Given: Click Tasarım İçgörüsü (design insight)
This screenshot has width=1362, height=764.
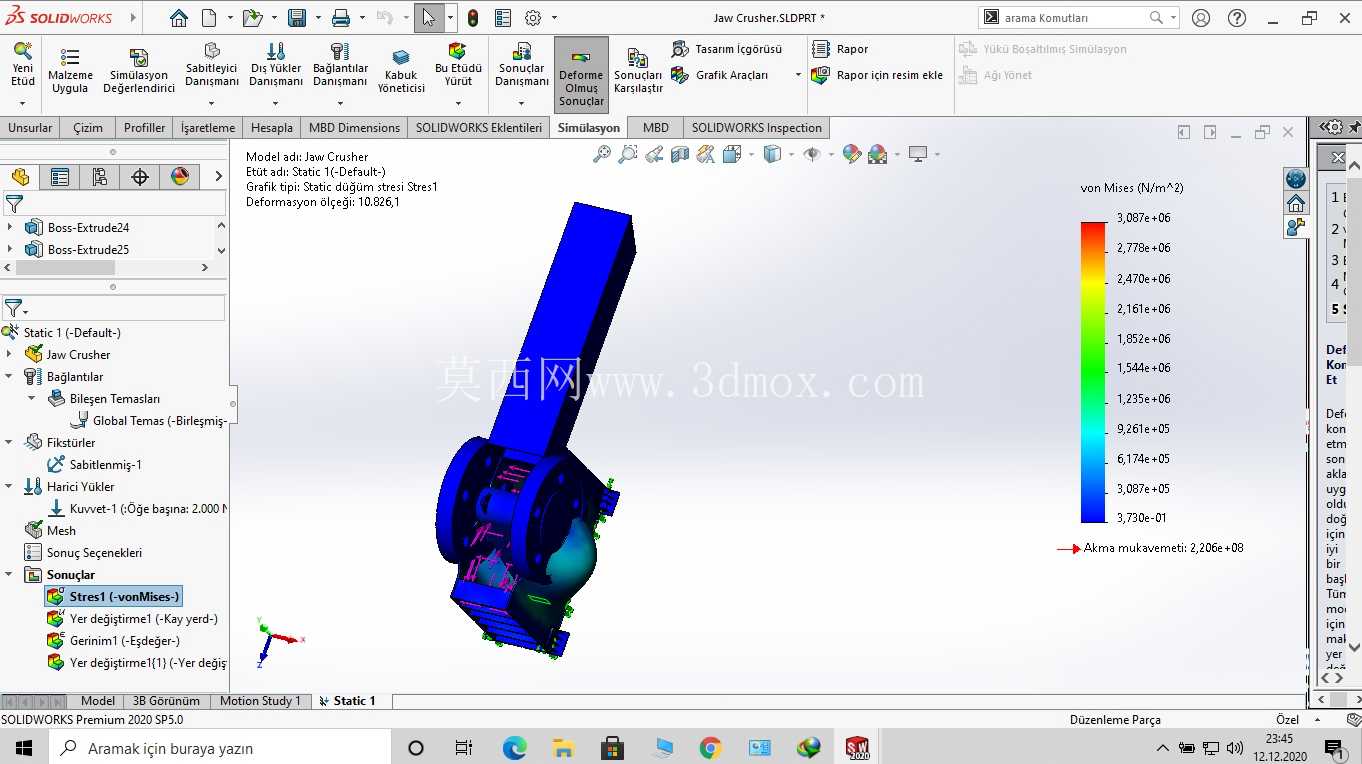Looking at the screenshot, I should [x=727, y=49].
